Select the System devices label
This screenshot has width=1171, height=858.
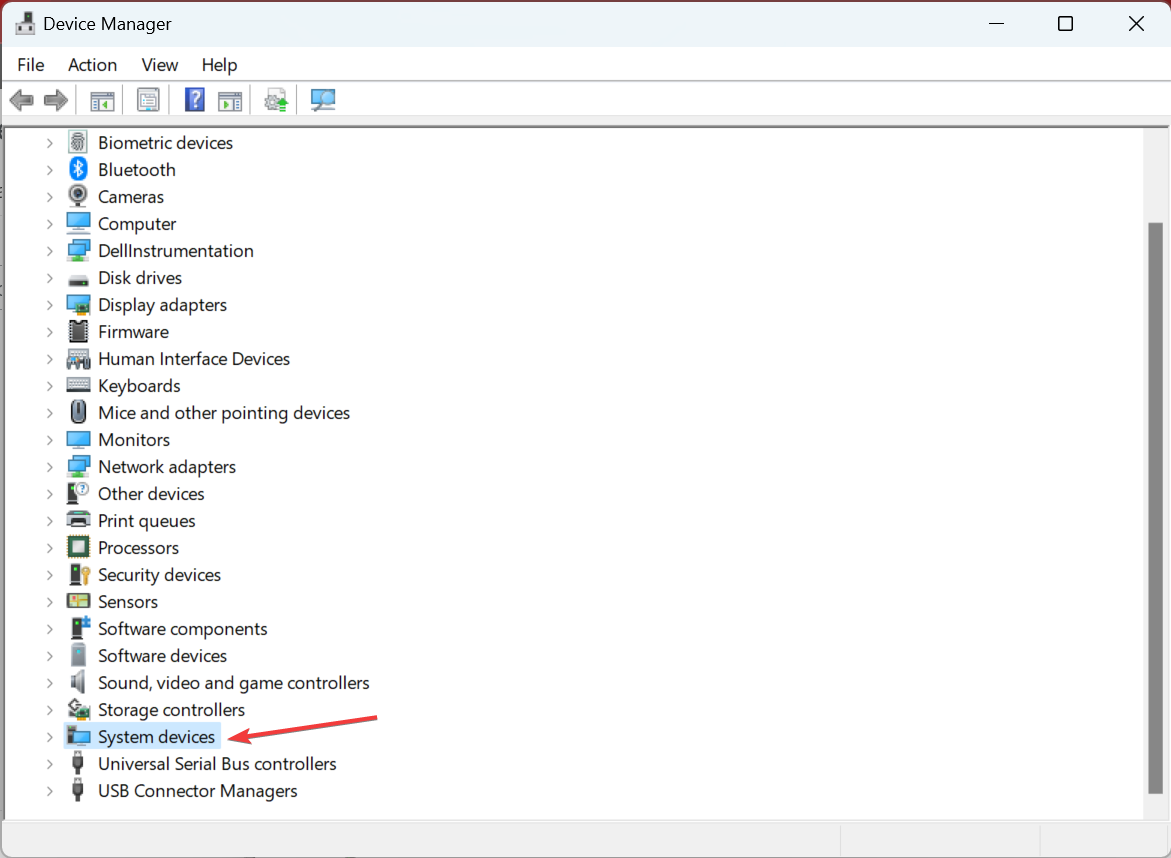[156, 737]
